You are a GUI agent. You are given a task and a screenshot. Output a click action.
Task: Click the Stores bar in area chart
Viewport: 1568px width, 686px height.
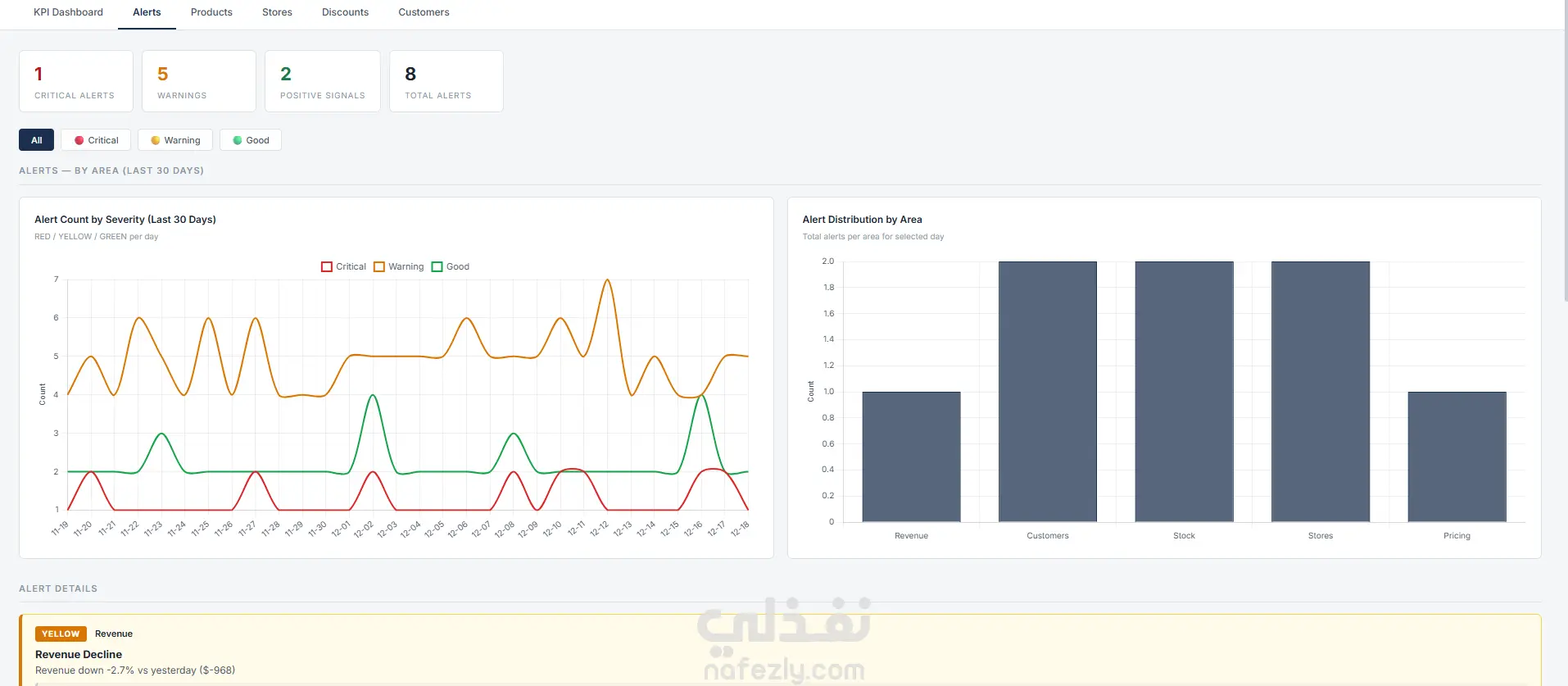pyautogui.click(x=1321, y=392)
